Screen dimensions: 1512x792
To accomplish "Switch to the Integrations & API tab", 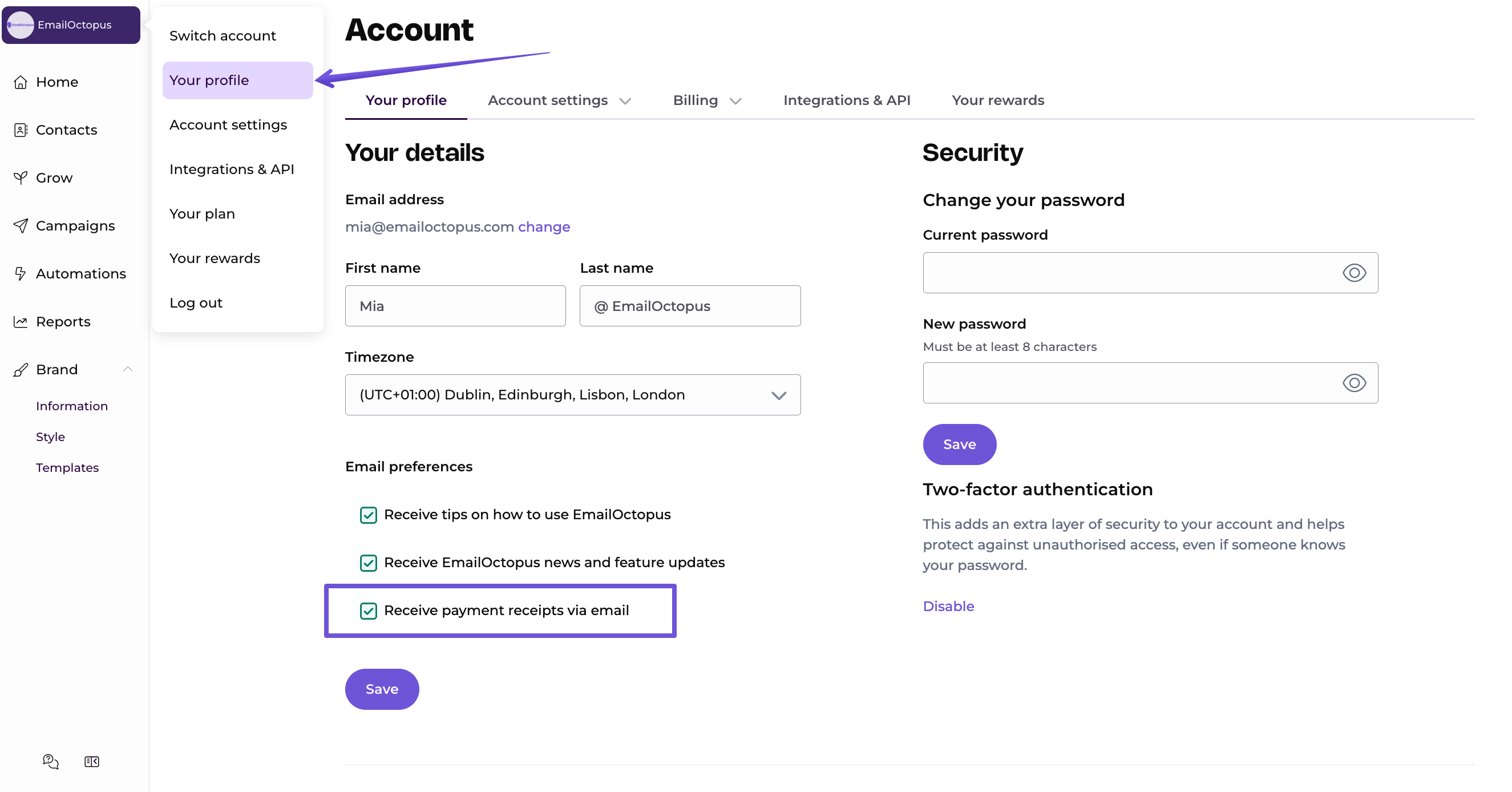I will pyautogui.click(x=846, y=100).
